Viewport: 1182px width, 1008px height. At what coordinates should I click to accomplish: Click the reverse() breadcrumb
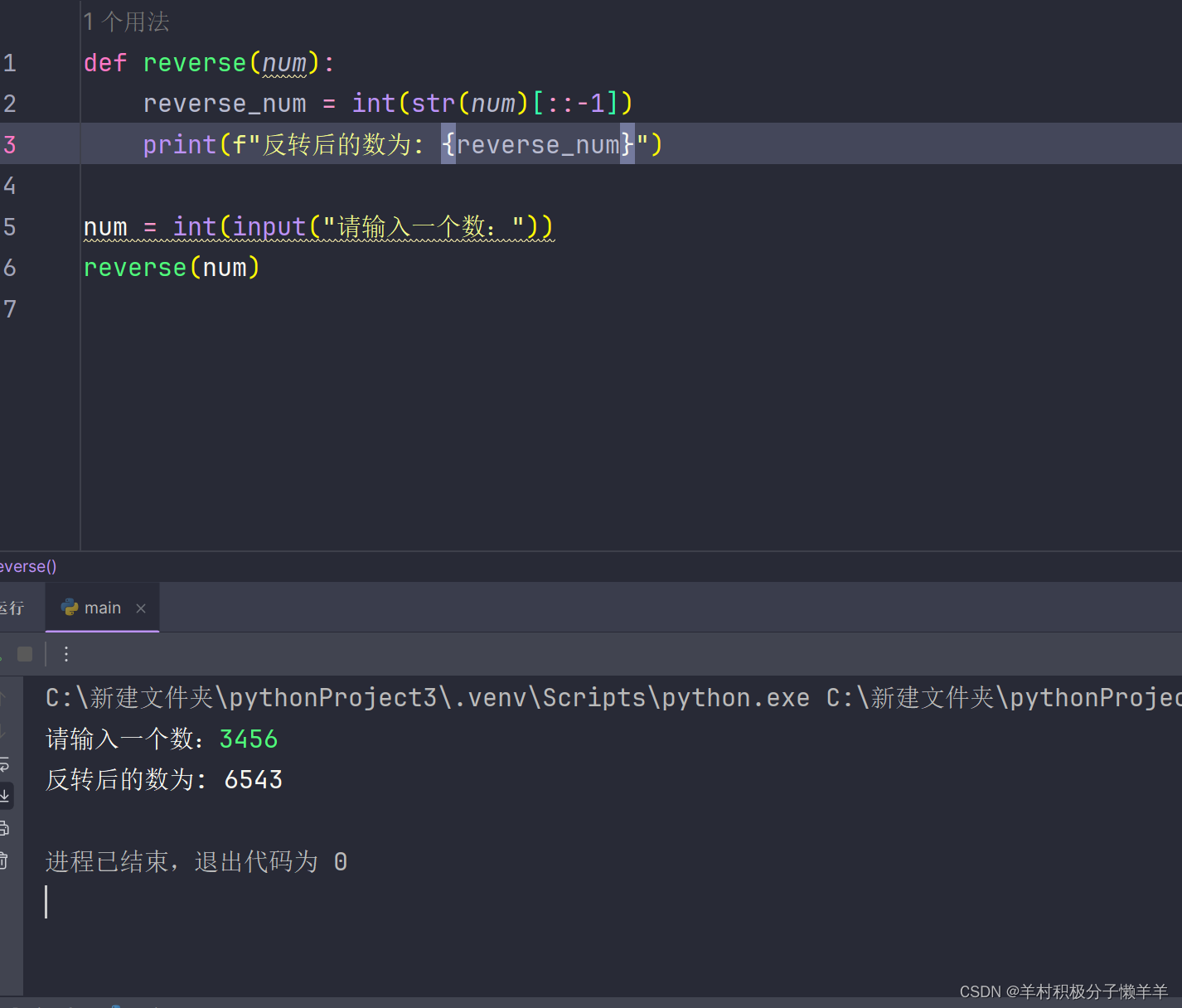tap(28, 566)
